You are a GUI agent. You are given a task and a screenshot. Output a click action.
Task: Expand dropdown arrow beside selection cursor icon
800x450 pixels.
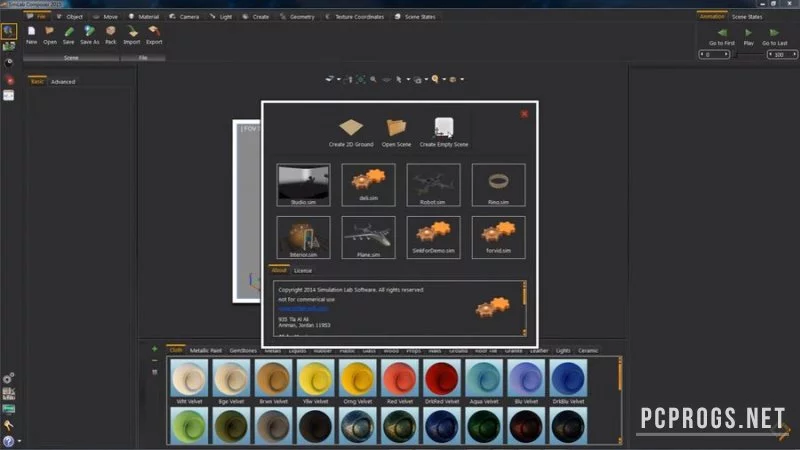[408, 80]
